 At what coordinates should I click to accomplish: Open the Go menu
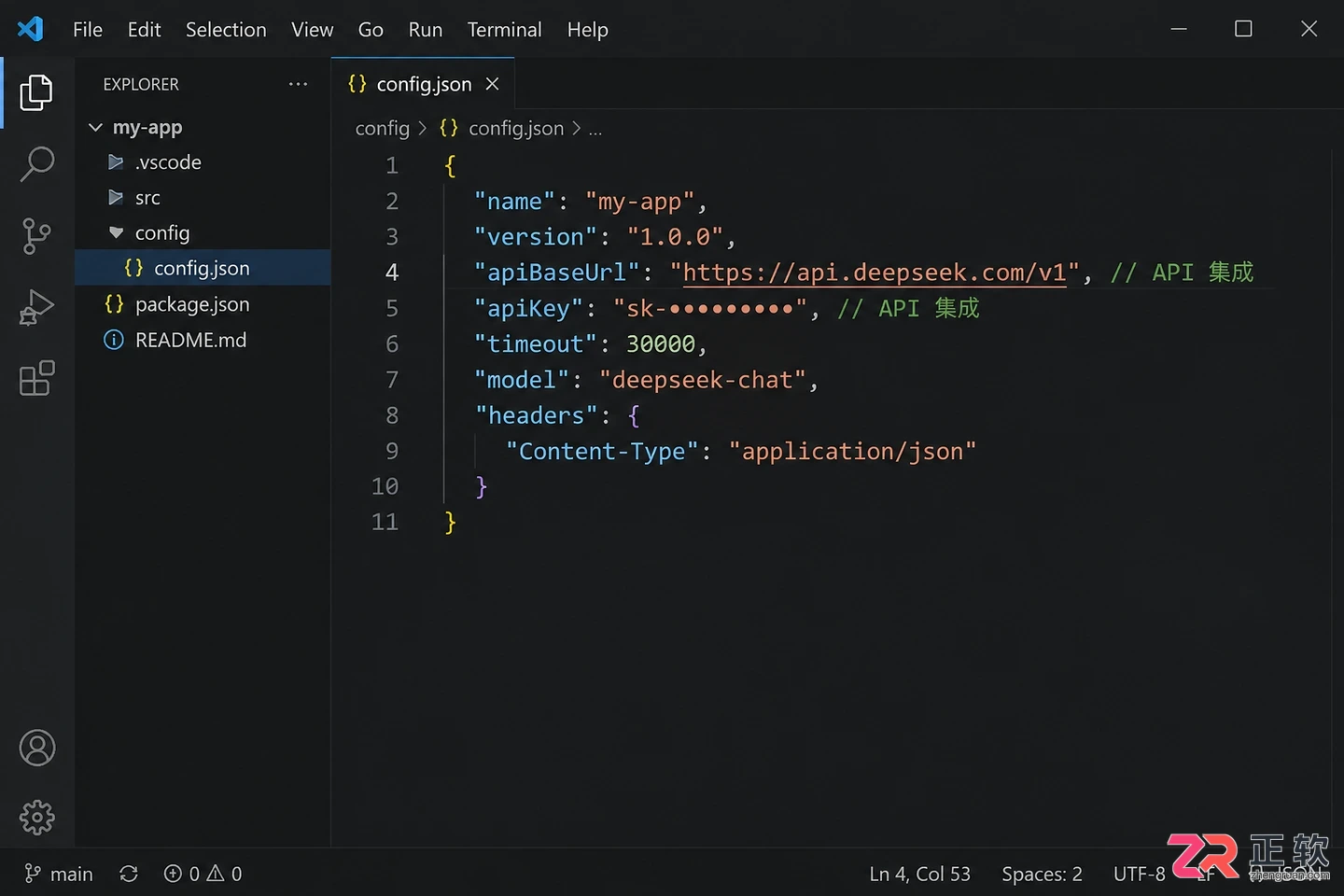(x=371, y=30)
